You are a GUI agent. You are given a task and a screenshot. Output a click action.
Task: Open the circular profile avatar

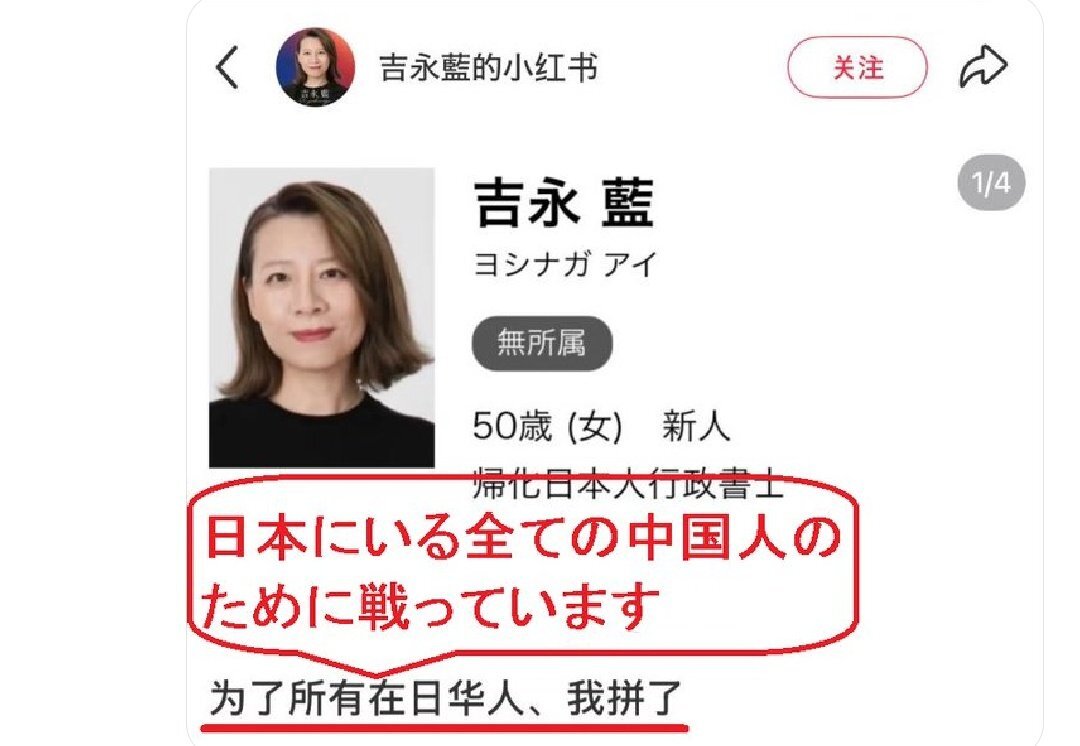pos(315,67)
